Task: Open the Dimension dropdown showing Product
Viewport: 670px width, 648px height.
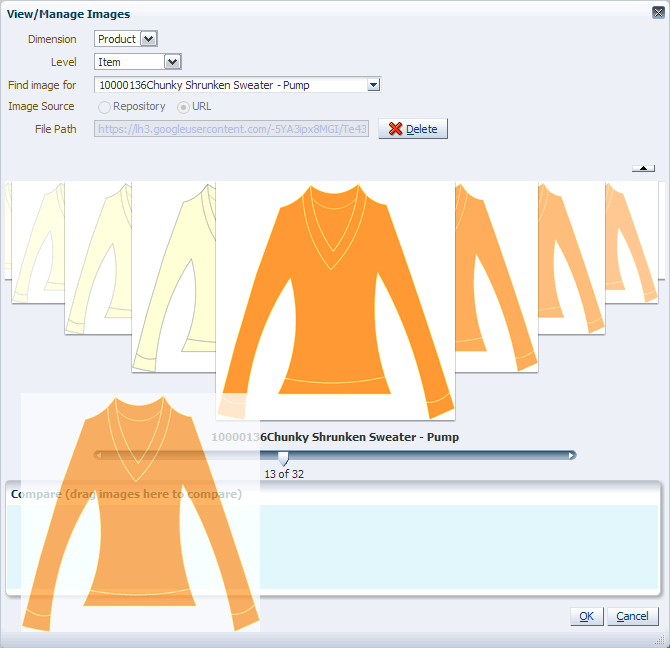Action: 149,39
